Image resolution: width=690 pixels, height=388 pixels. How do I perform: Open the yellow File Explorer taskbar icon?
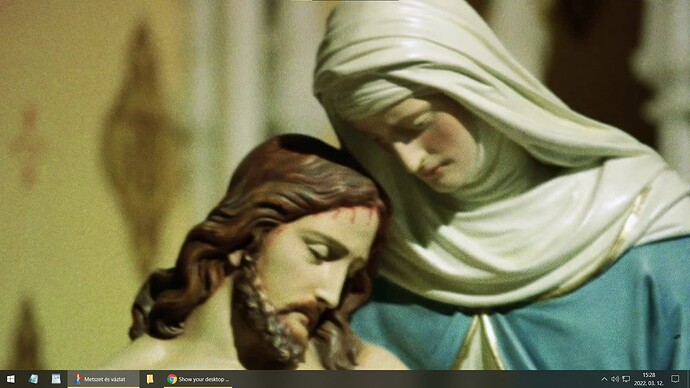pos(150,379)
